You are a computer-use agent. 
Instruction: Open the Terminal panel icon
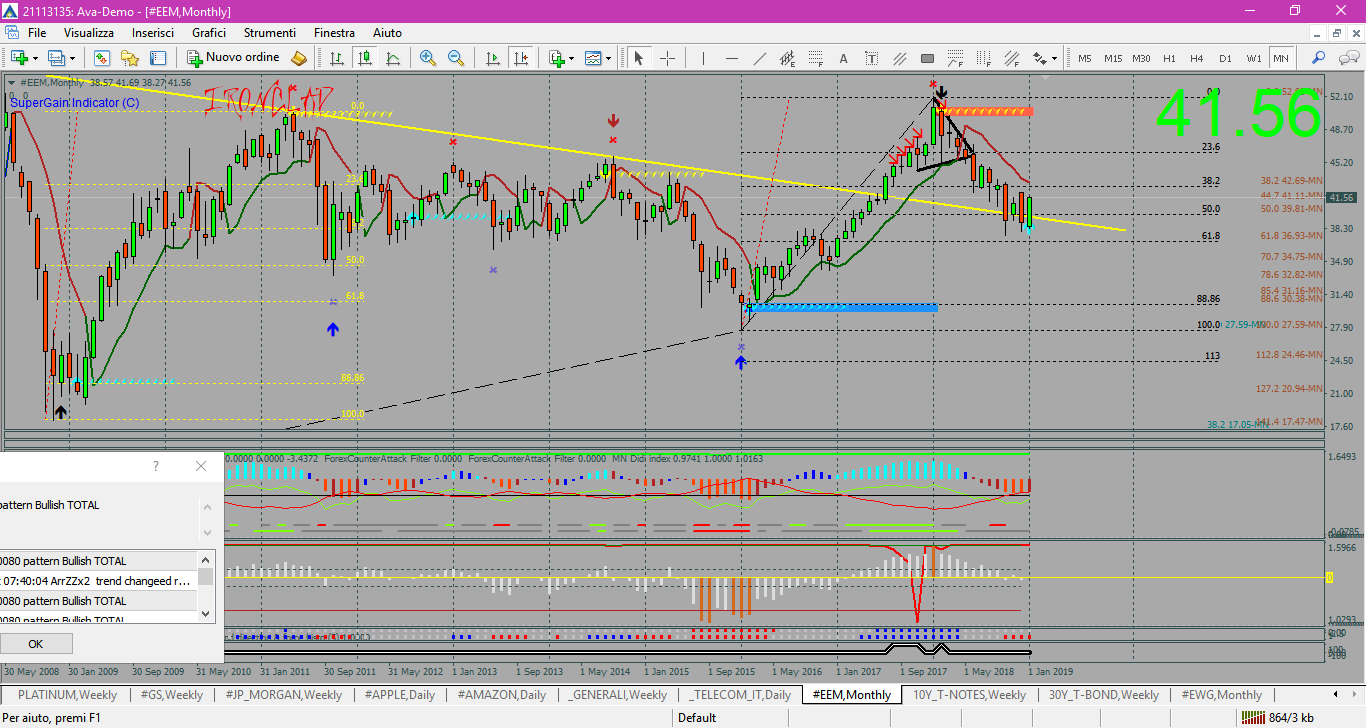[158, 58]
